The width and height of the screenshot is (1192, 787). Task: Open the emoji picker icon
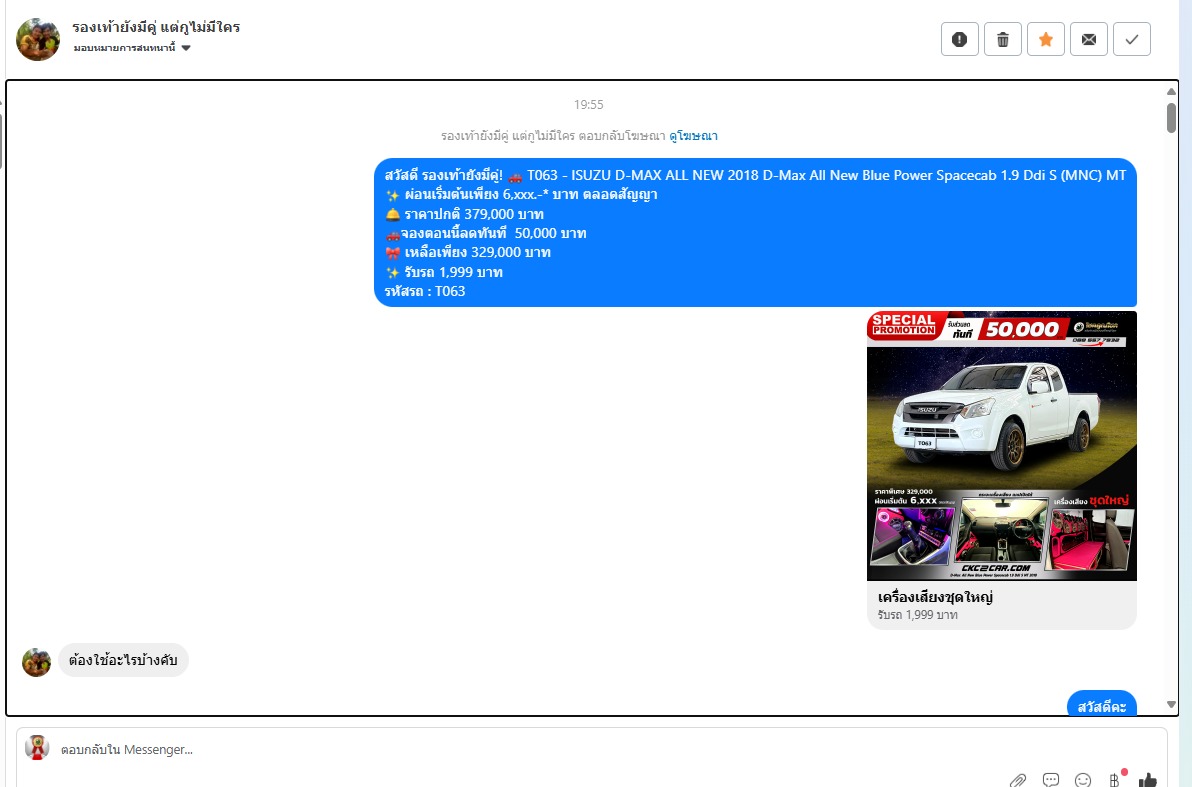[x=1083, y=780]
